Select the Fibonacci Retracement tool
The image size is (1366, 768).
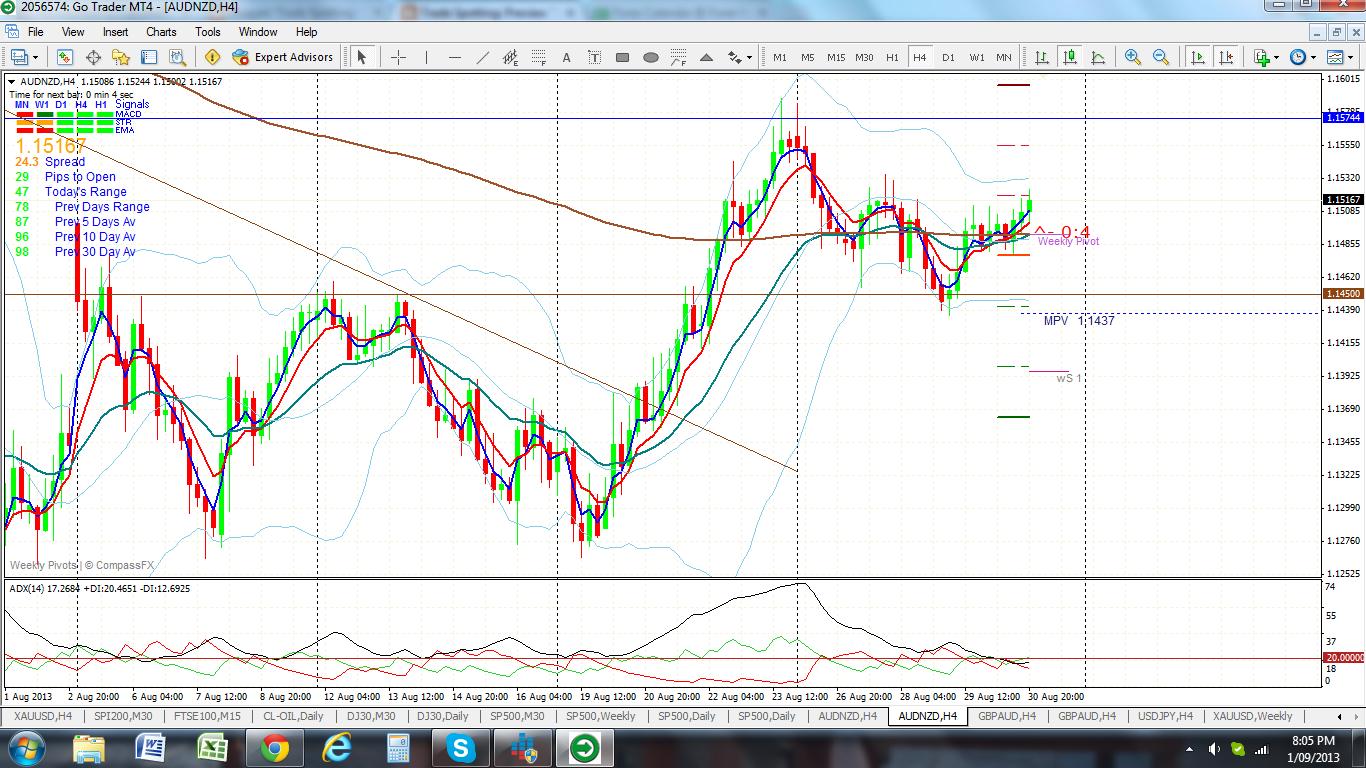coord(537,57)
